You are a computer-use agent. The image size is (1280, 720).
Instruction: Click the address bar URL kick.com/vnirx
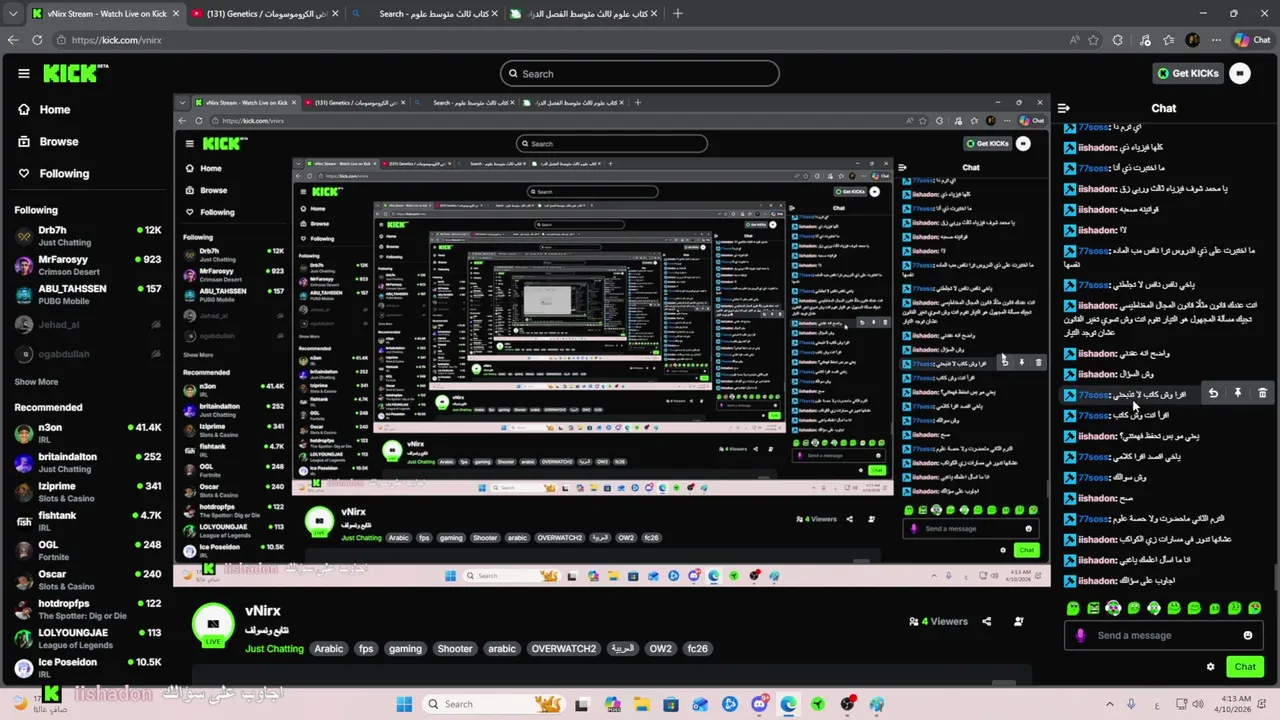pyautogui.click(x=116, y=40)
